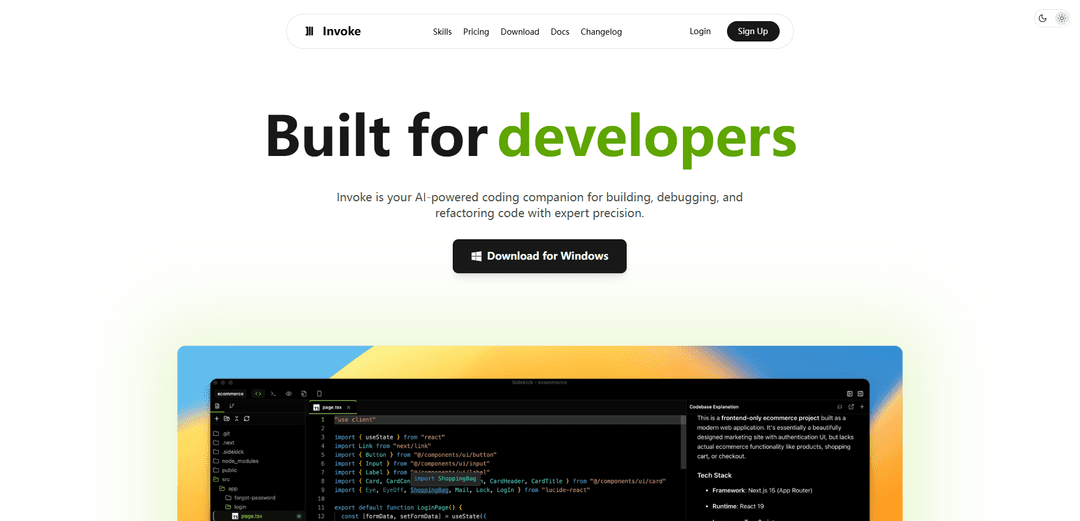Image resolution: width=1080 pixels, height=521 pixels.
Task: Click the eye preview icon in the IDE
Action: pos(288,394)
